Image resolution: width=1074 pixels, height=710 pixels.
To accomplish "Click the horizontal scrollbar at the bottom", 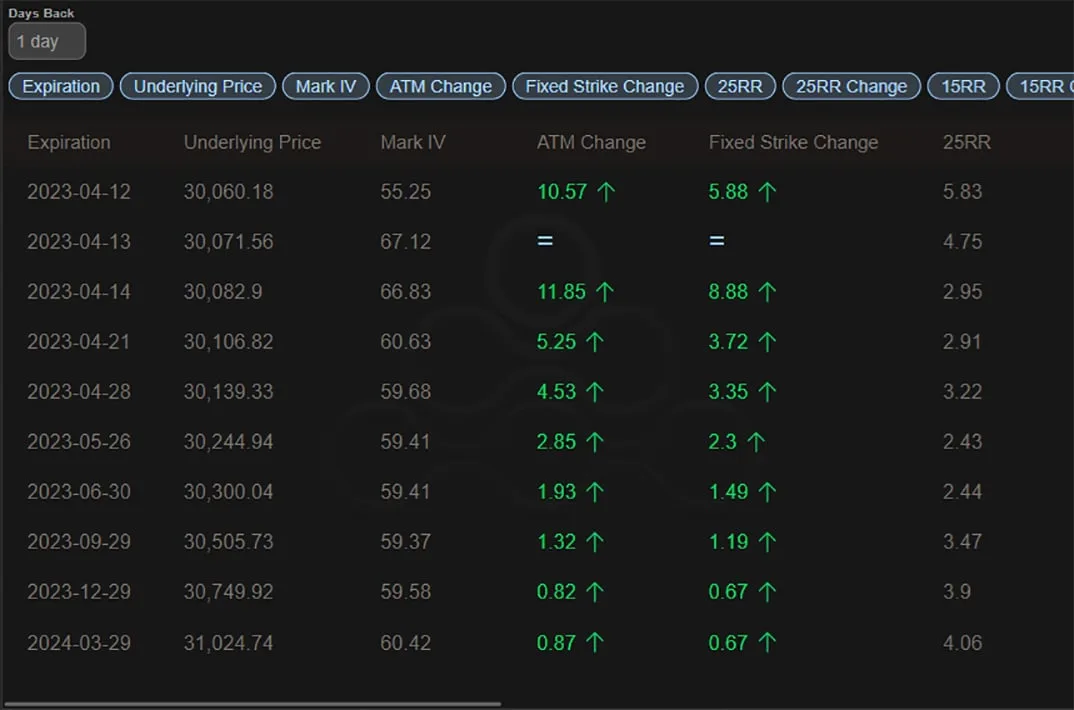I will coord(252,704).
